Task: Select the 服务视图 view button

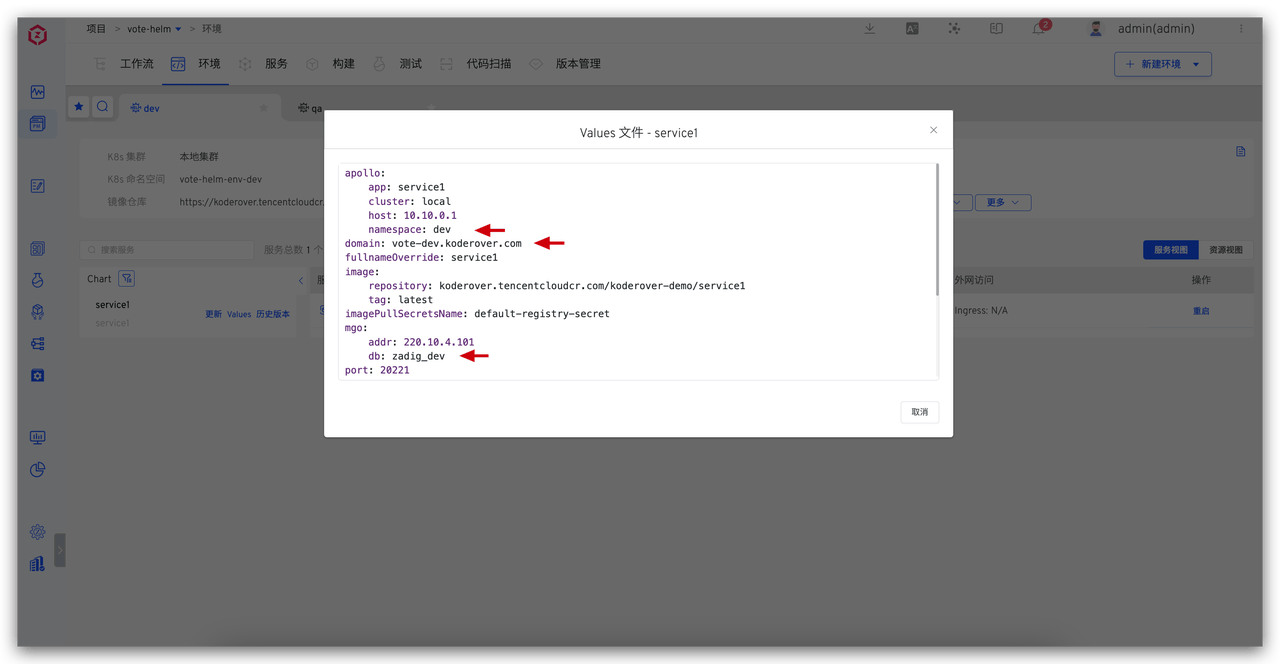Action: (x=1170, y=250)
